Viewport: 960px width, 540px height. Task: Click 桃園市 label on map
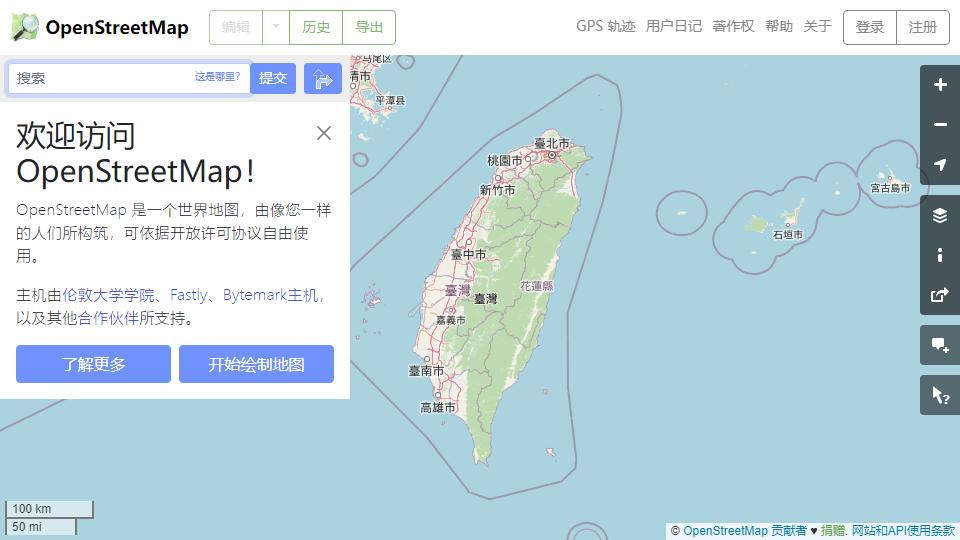point(504,160)
